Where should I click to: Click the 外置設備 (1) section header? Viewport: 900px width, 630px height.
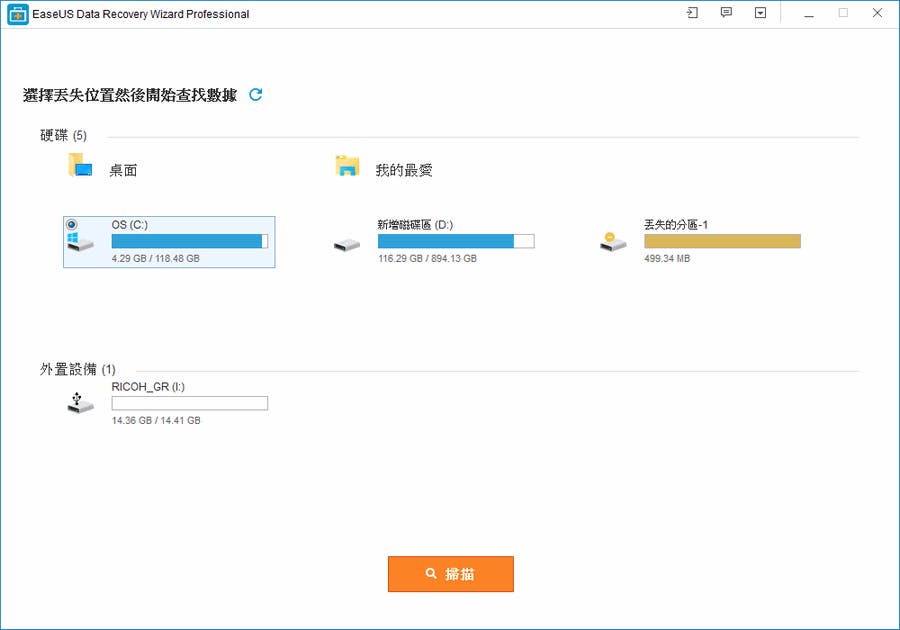[77, 370]
